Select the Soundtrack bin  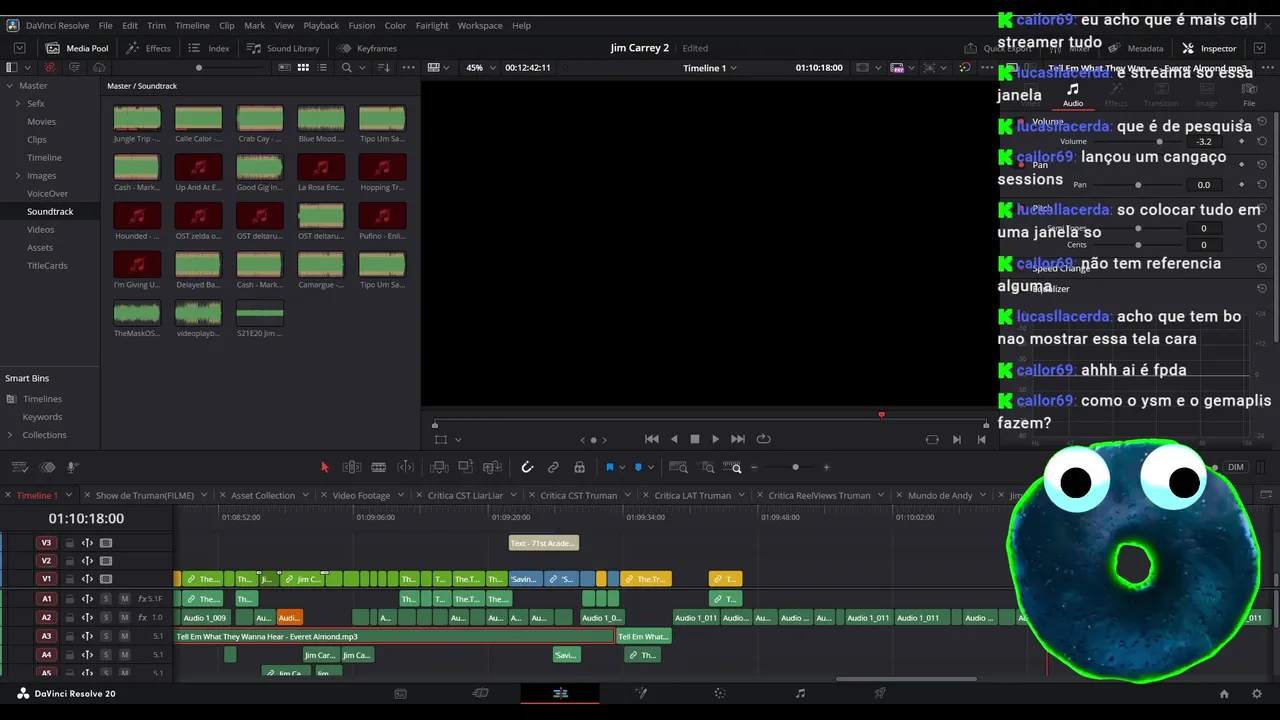[x=50, y=211]
